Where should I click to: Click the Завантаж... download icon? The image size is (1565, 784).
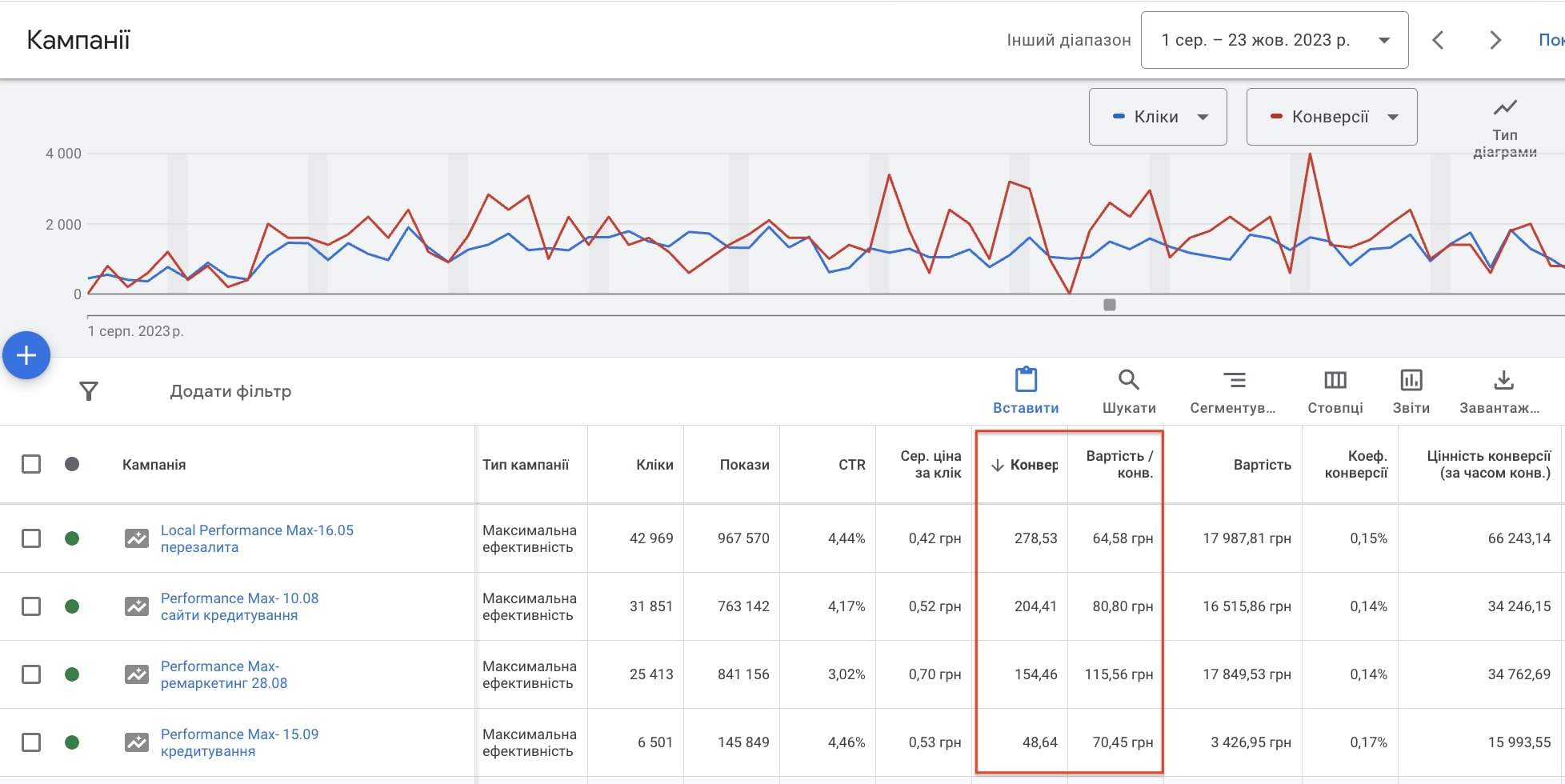point(1503,380)
